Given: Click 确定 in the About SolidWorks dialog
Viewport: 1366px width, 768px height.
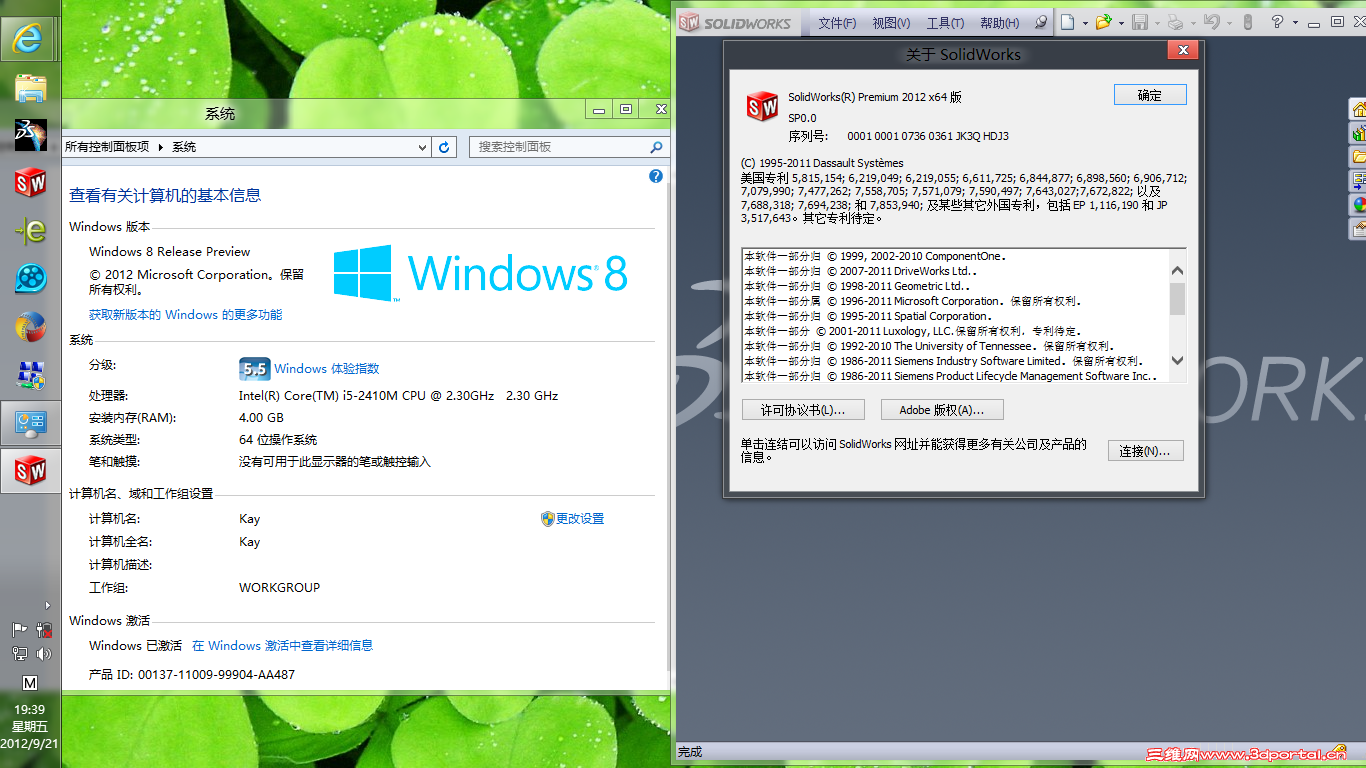Looking at the screenshot, I should tap(1150, 95).
